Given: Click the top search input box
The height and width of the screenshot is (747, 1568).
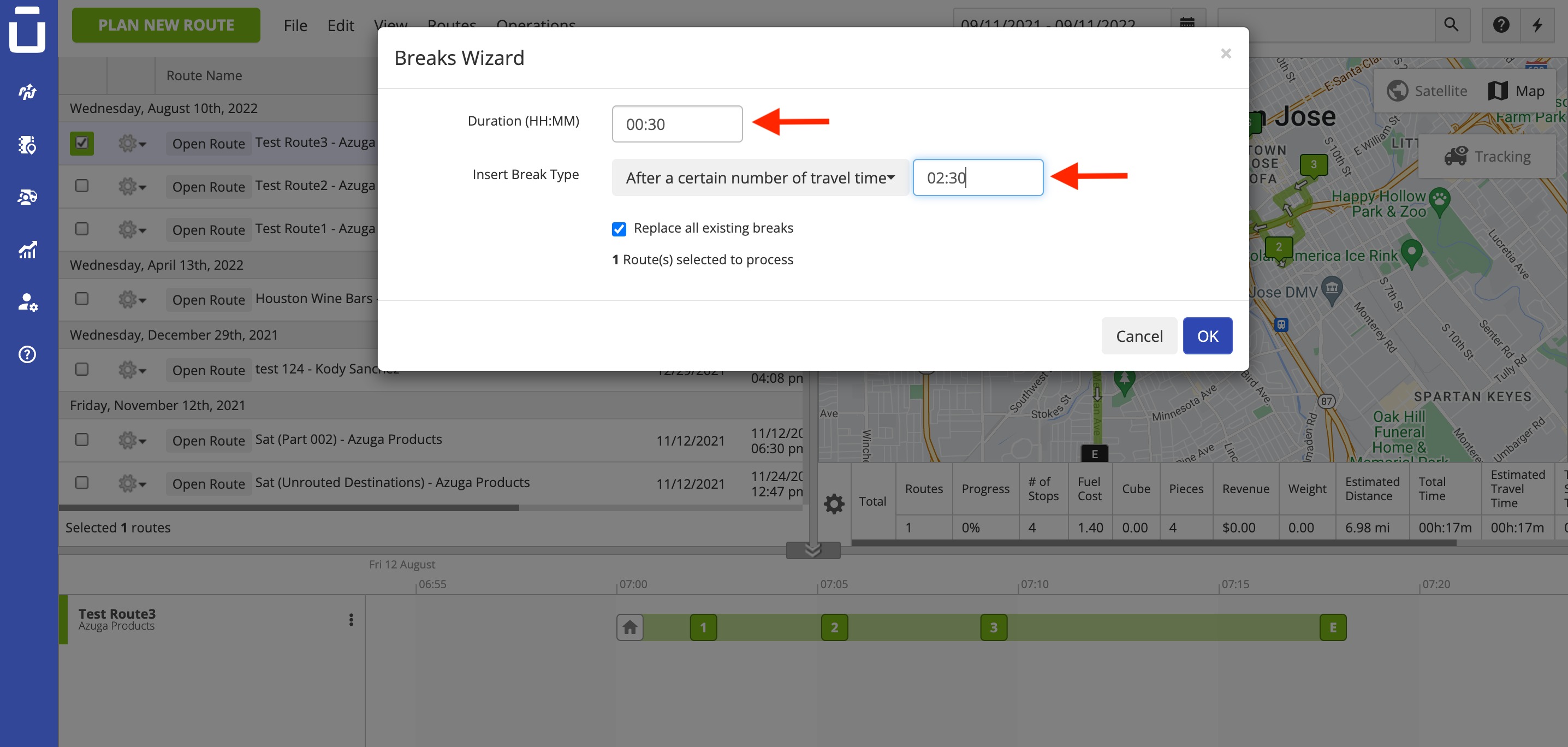Looking at the screenshot, I should [1326, 25].
